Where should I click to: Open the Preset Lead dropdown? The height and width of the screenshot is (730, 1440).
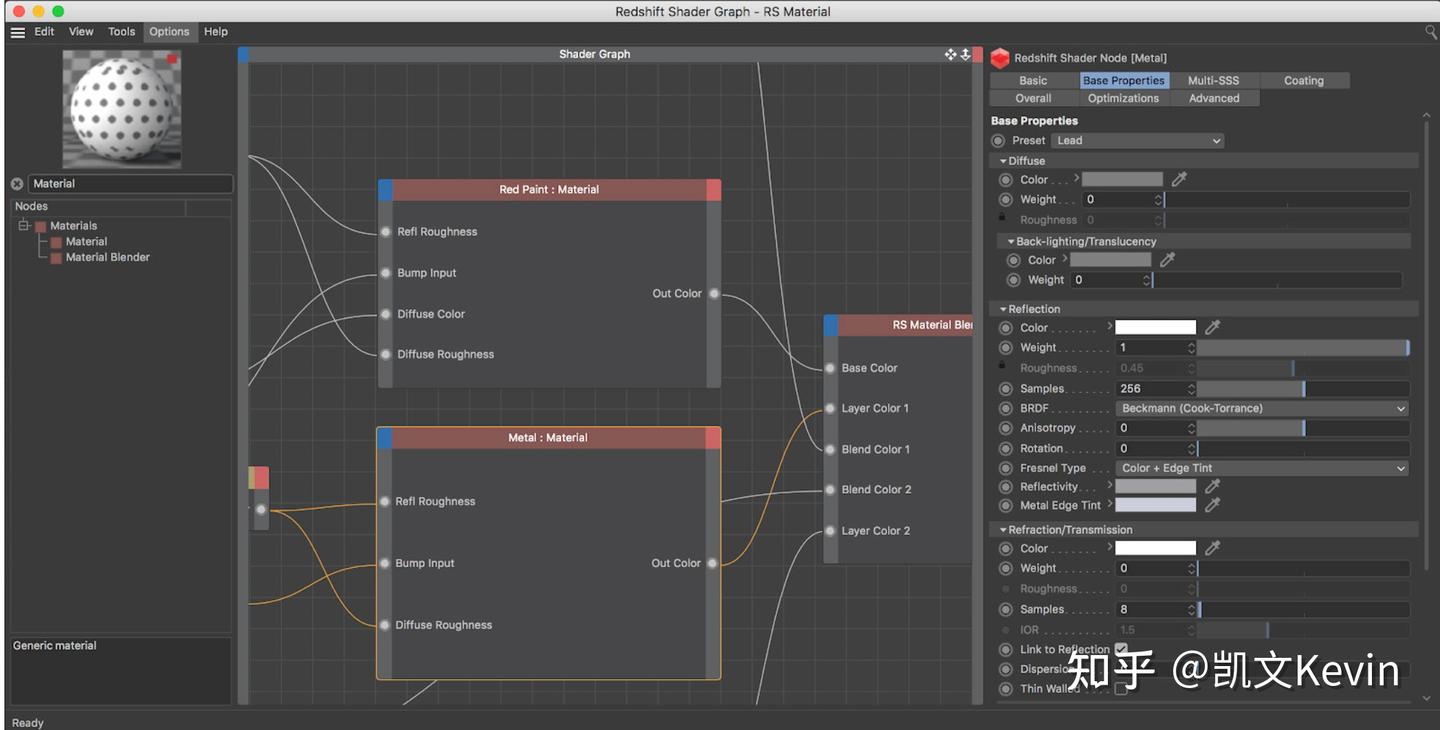click(x=1139, y=141)
